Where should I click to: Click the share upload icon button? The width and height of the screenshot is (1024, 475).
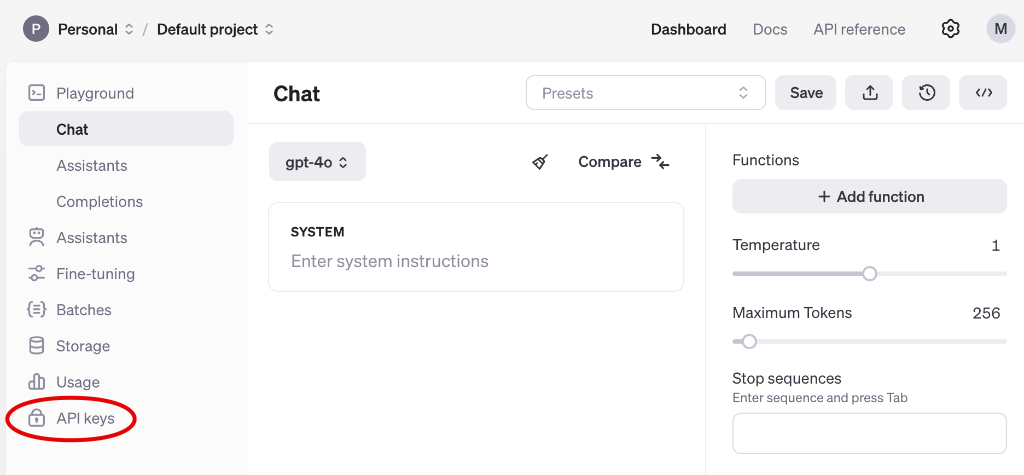pyautogui.click(x=869, y=93)
